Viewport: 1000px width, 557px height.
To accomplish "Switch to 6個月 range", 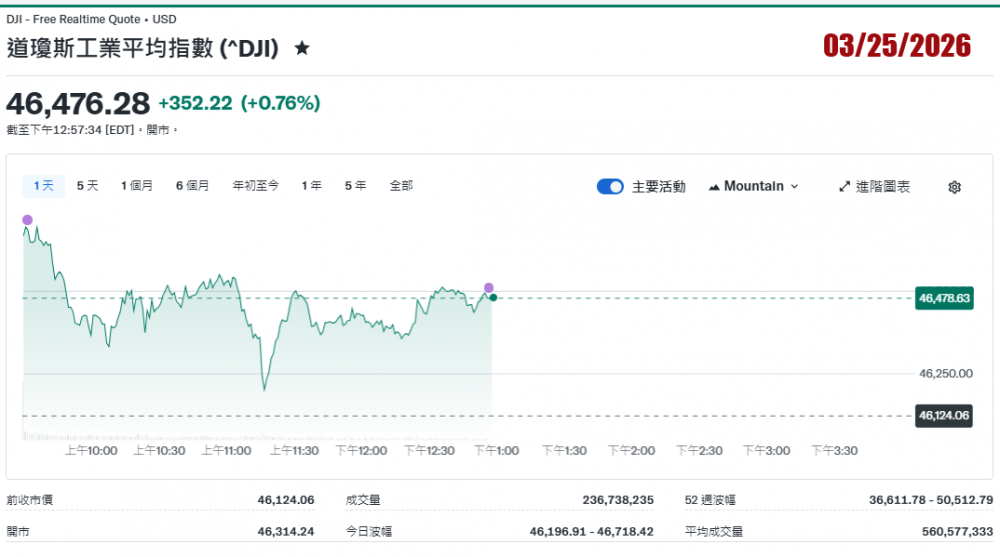I will pos(193,186).
